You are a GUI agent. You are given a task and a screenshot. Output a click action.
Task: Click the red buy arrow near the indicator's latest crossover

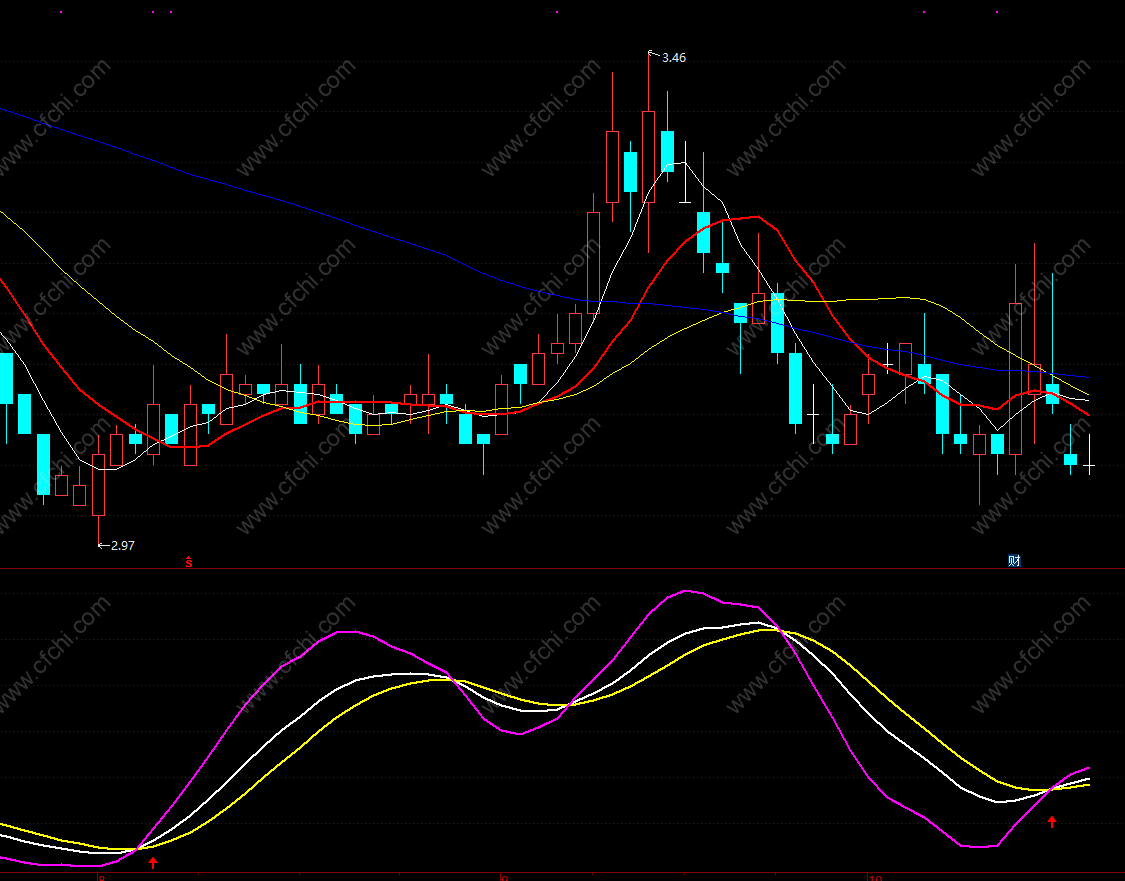click(1052, 821)
